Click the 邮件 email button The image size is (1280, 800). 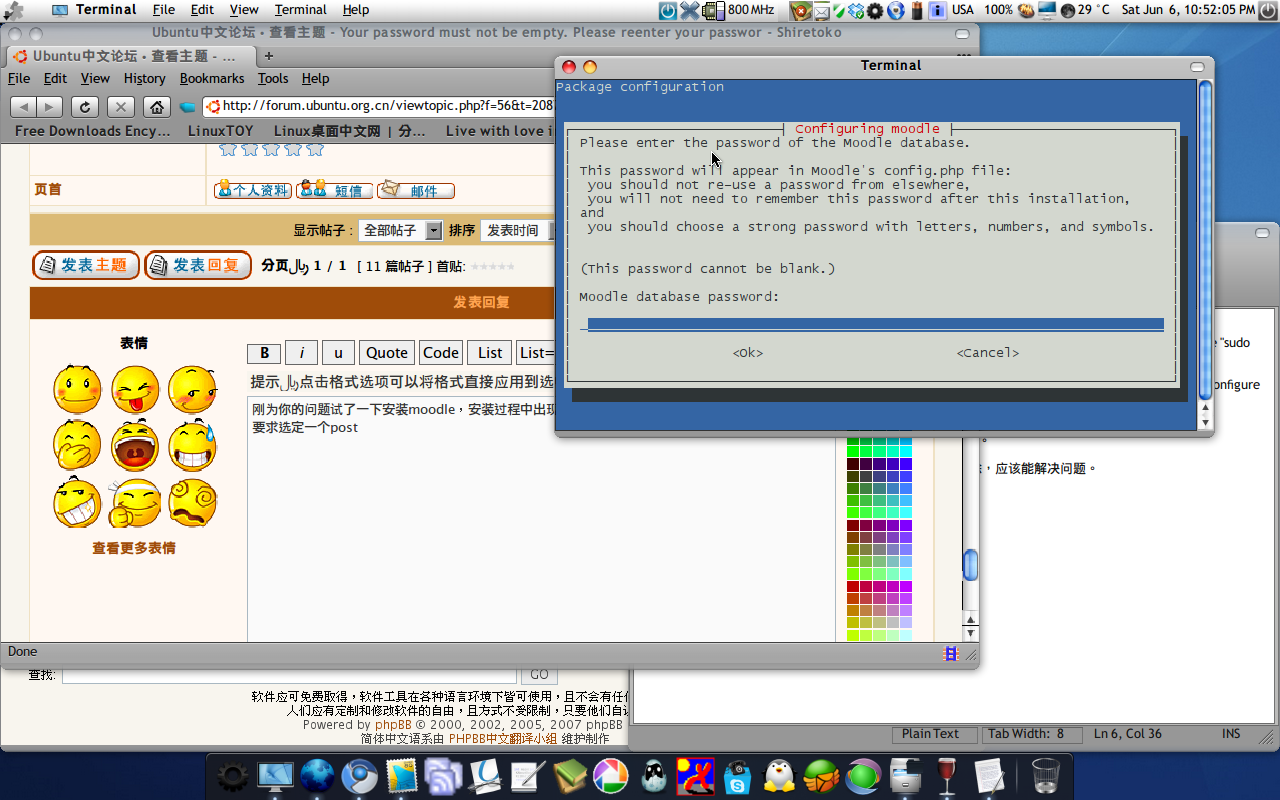[x=416, y=190]
